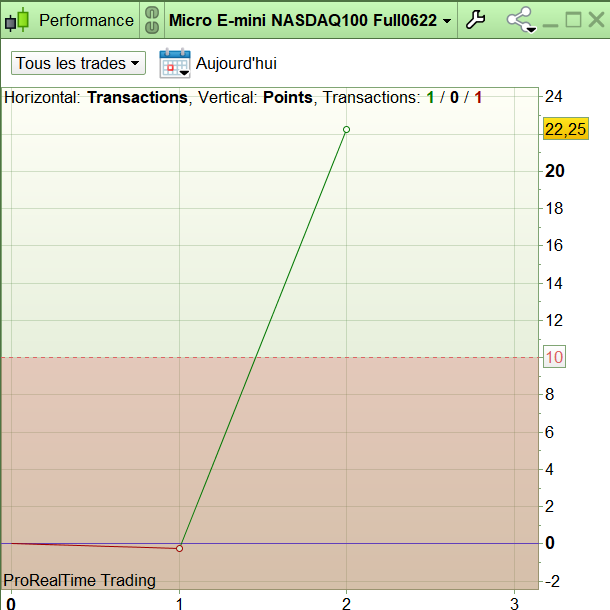Open settings with the wrench icon
This screenshot has width=610, height=610.
click(475, 20)
